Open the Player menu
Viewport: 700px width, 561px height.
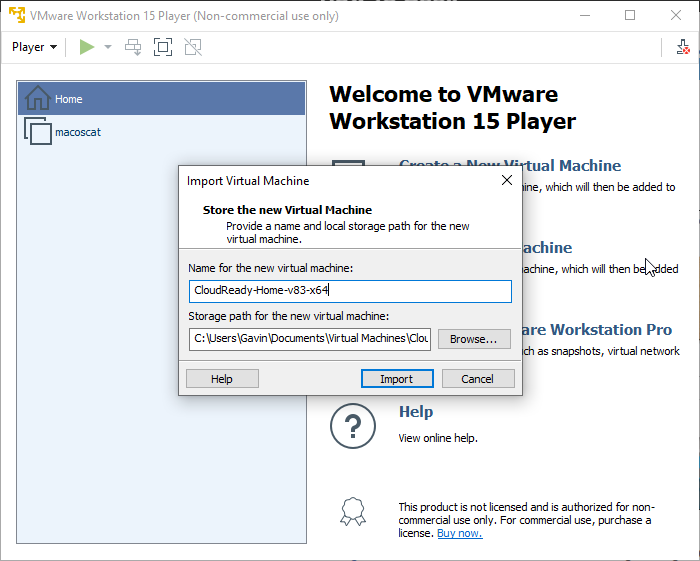34,47
